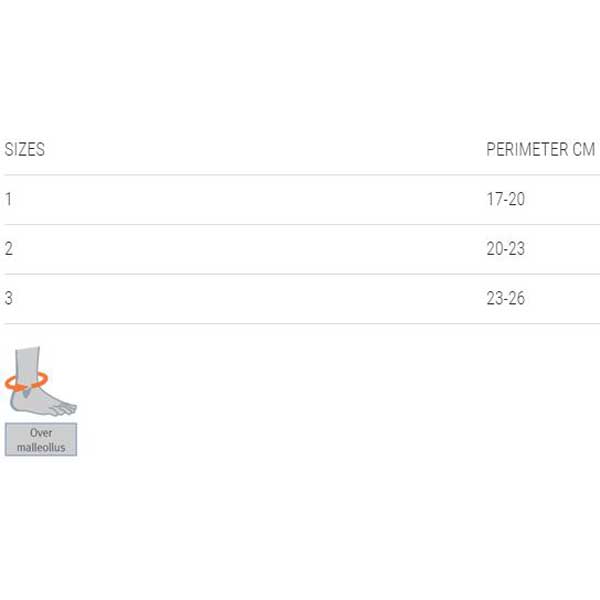Click the 20-23 perimeter value
This screenshot has width=600, height=600.
pyautogui.click(x=505, y=249)
